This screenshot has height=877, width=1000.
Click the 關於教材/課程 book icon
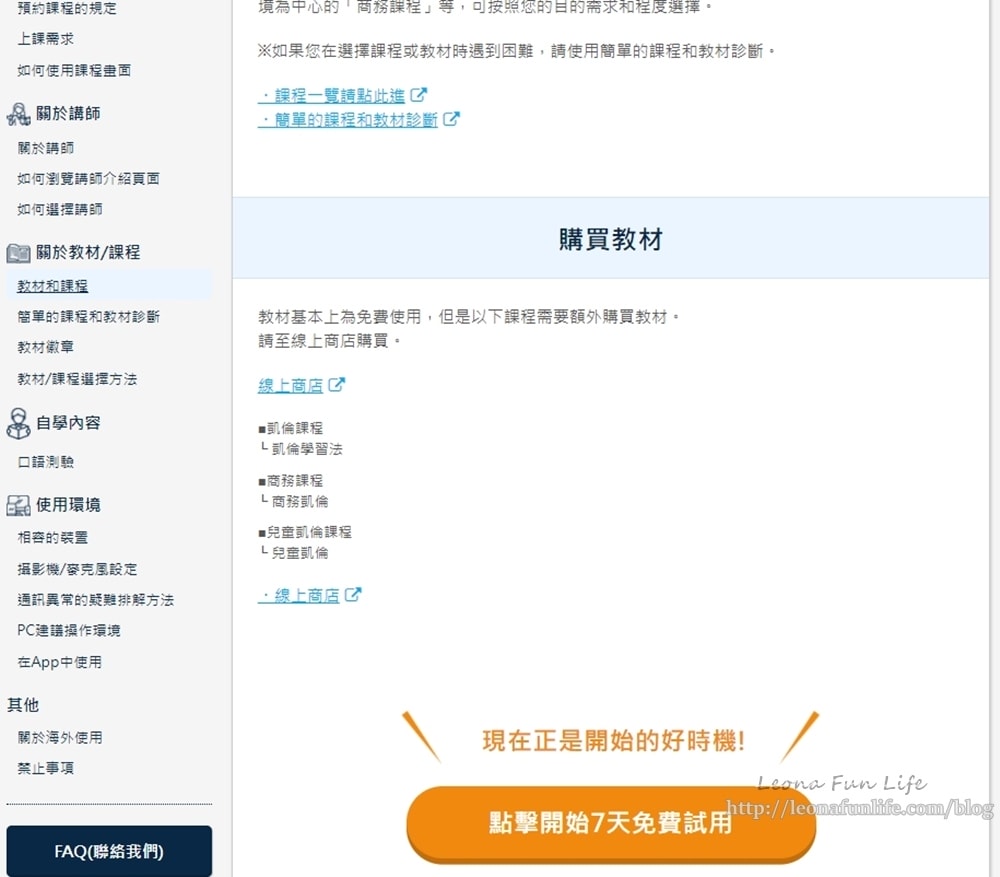tap(18, 253)
